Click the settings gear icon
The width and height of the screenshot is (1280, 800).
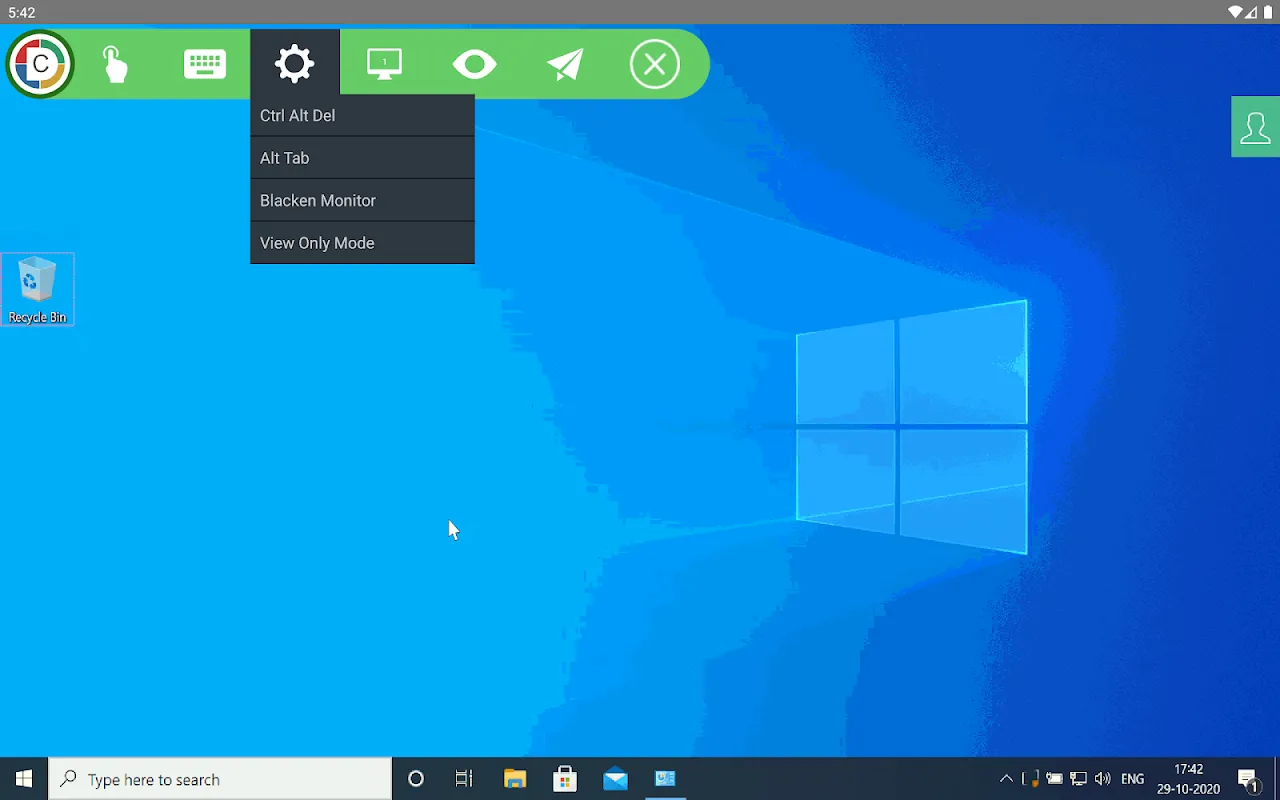coord(295,65)
